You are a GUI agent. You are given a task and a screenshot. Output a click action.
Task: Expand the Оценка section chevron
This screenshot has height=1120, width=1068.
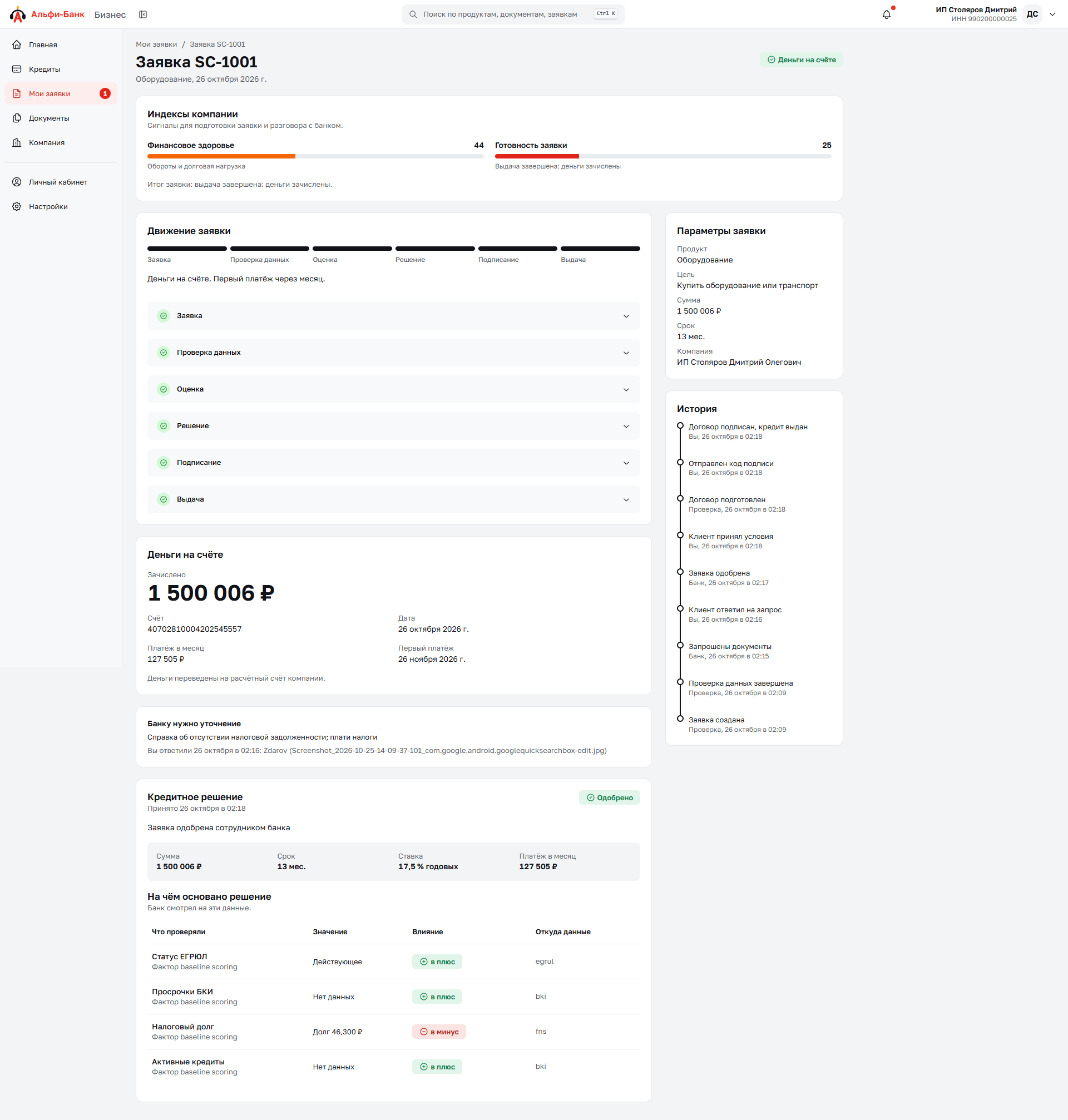click(x=626, y=389)
